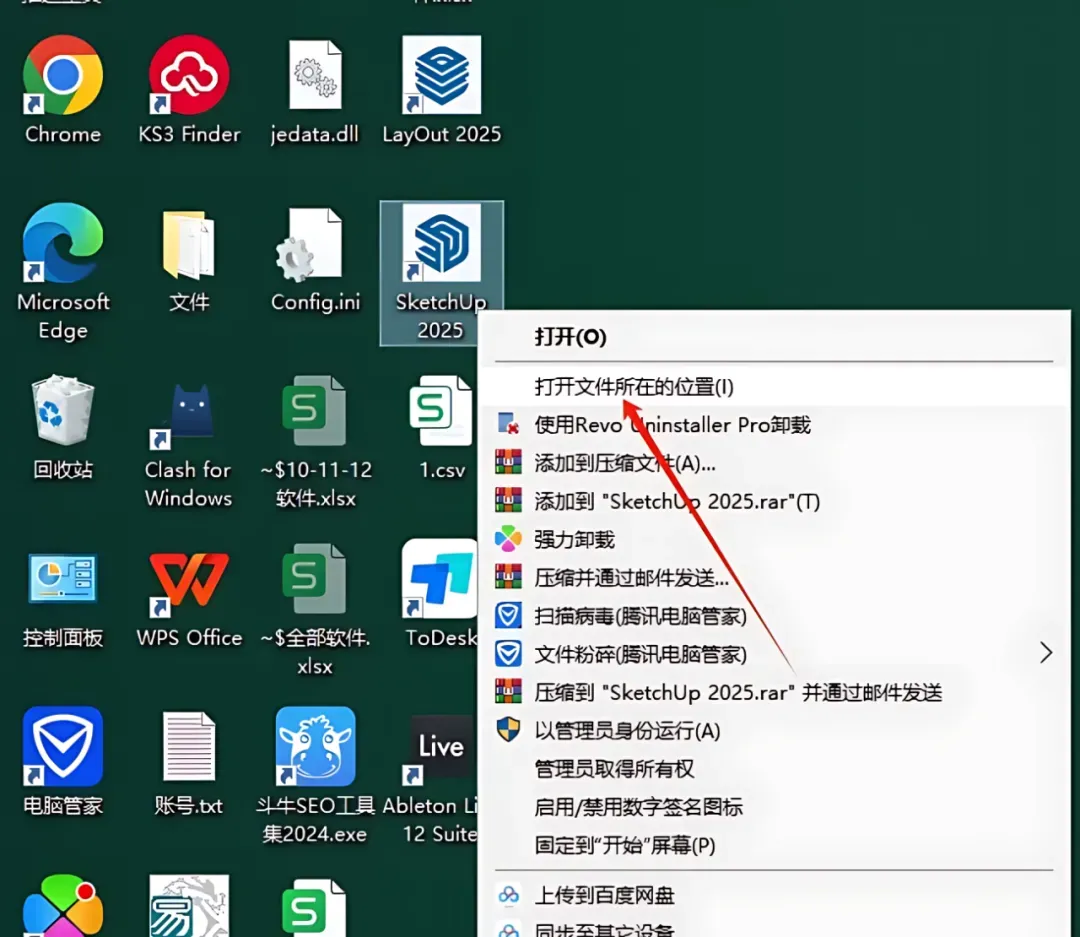Choose 文件粉碎(腾讯电脑管家) entry
The height and width of the screenshot is (937, 1080).
(774, 654)
